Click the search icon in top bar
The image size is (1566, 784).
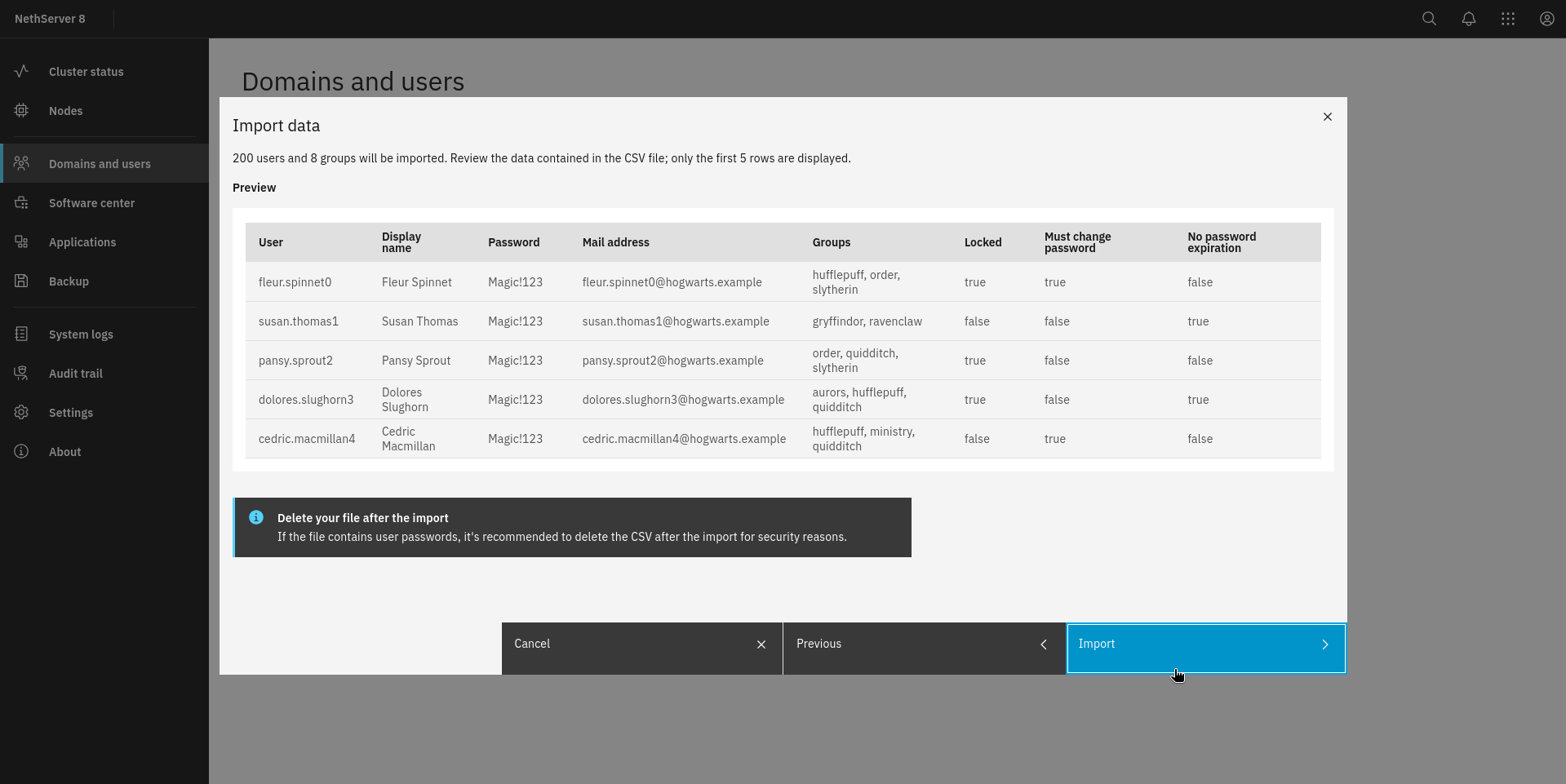(1429, 19)
